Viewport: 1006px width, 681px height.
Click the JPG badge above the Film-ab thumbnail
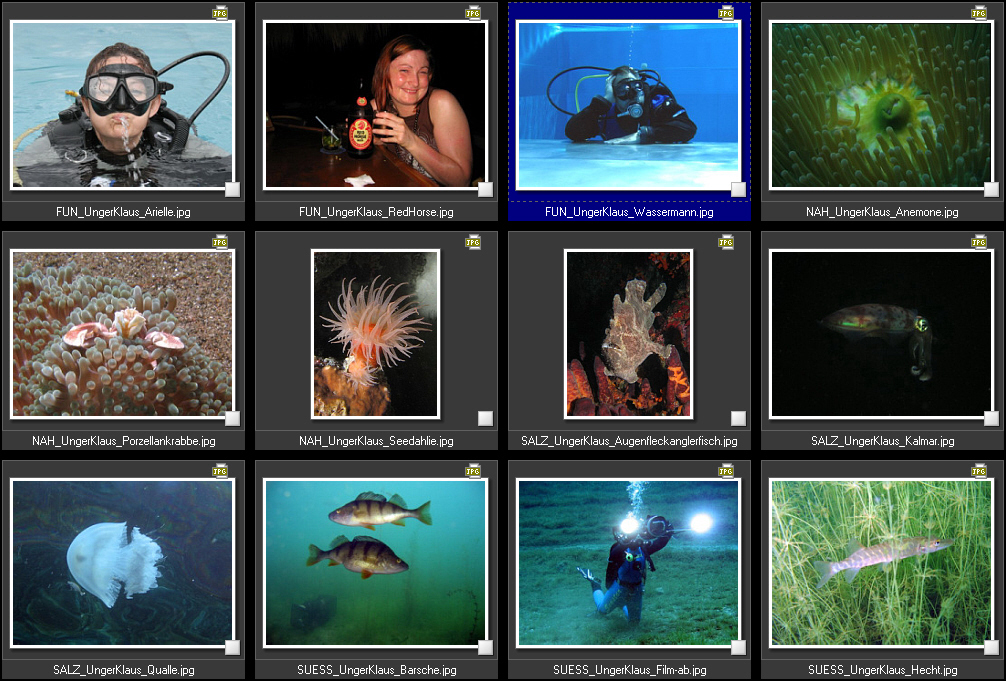tap(726, 471)
